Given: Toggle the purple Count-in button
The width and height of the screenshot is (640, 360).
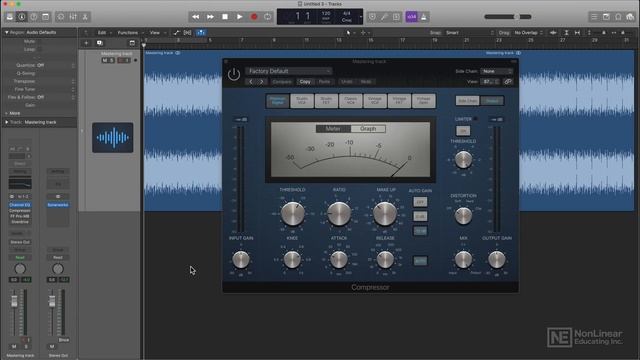Looking at the screenshot, I should [x=411, y=17].
